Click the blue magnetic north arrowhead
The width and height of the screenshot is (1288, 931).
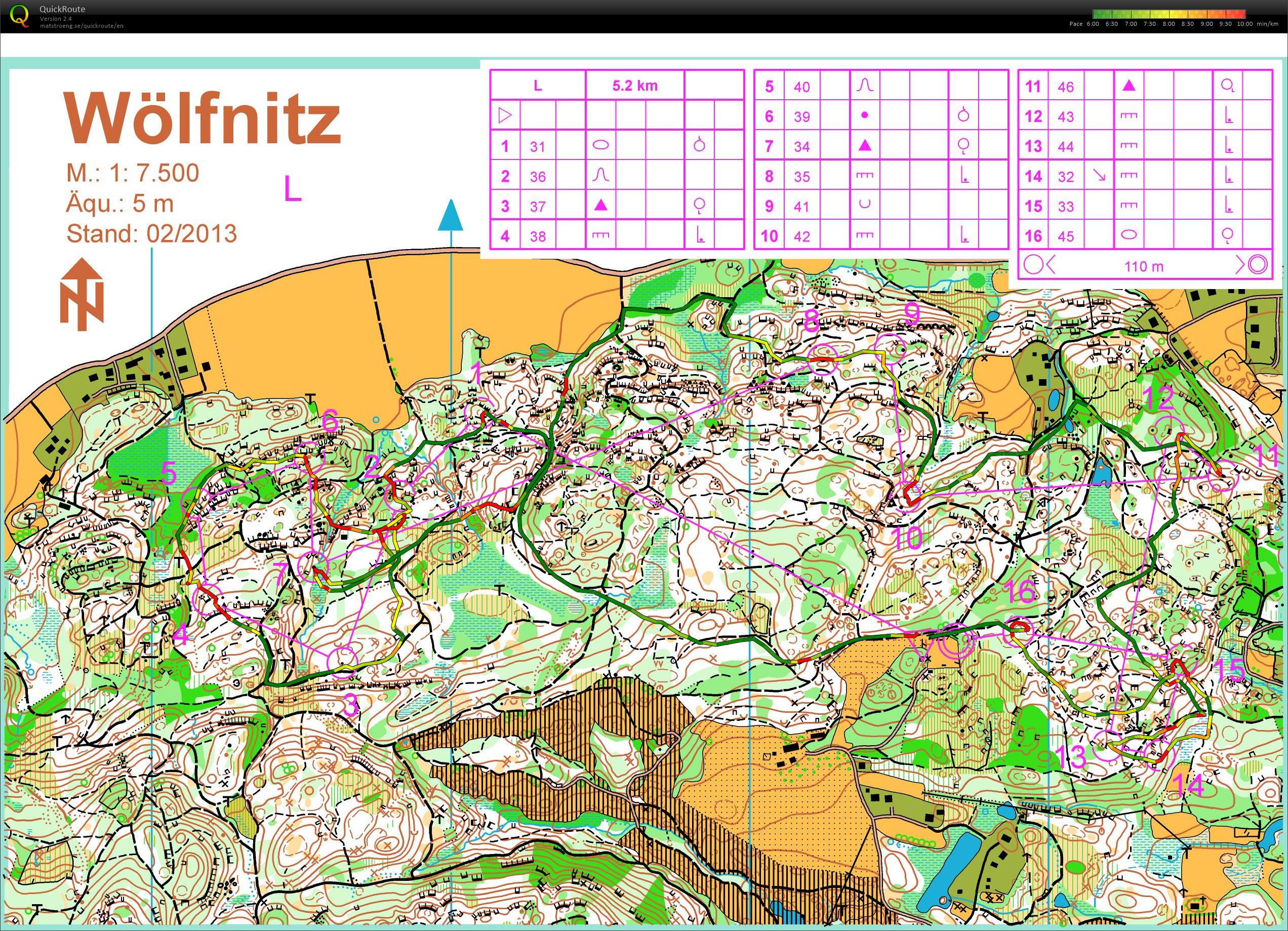(x=451, y=215)
